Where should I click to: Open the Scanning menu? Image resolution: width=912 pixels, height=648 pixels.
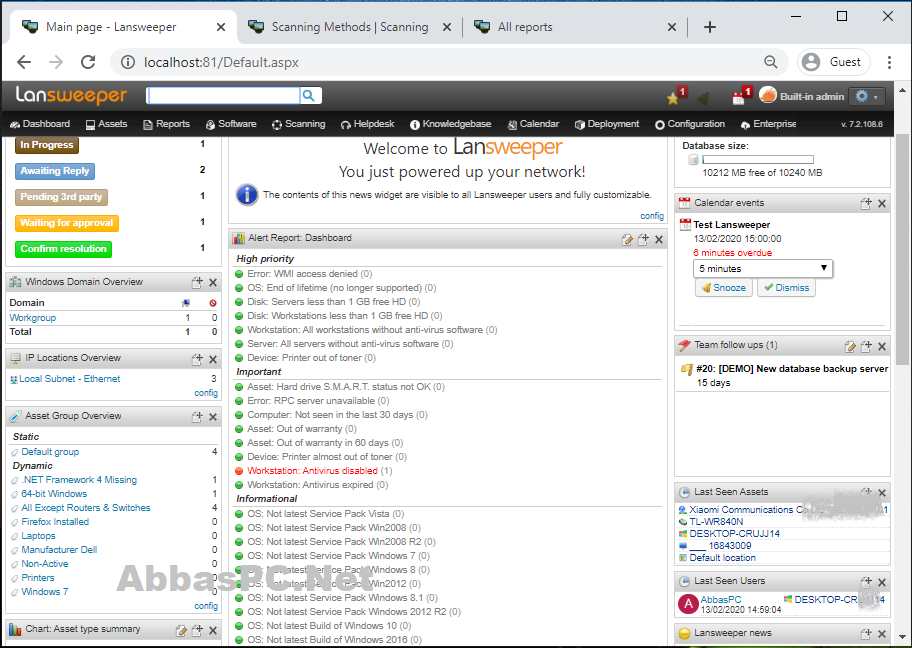tap(298, 124)
